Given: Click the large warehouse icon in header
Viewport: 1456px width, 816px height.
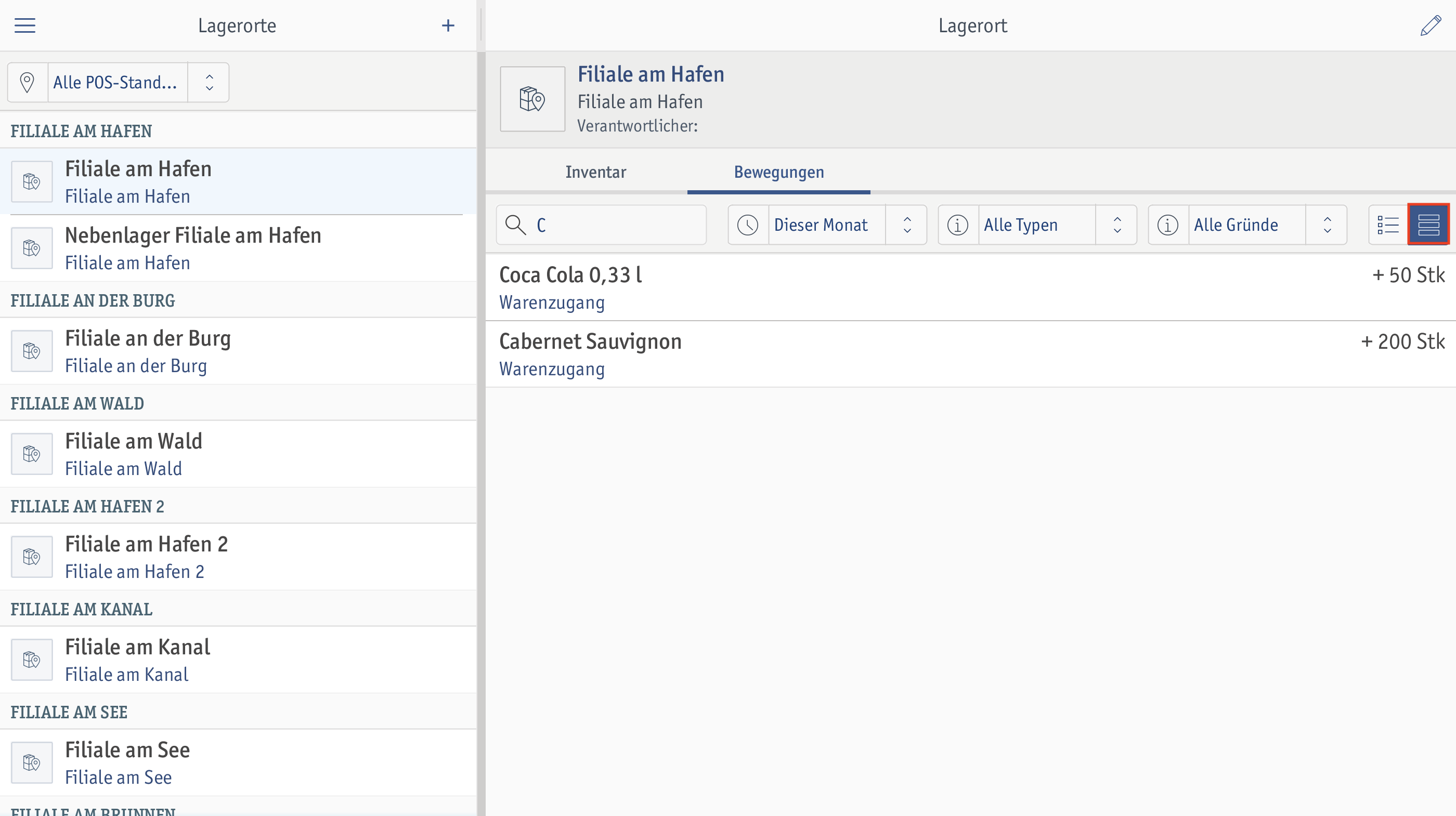Looking at the screenshot, I should (532, 99).
